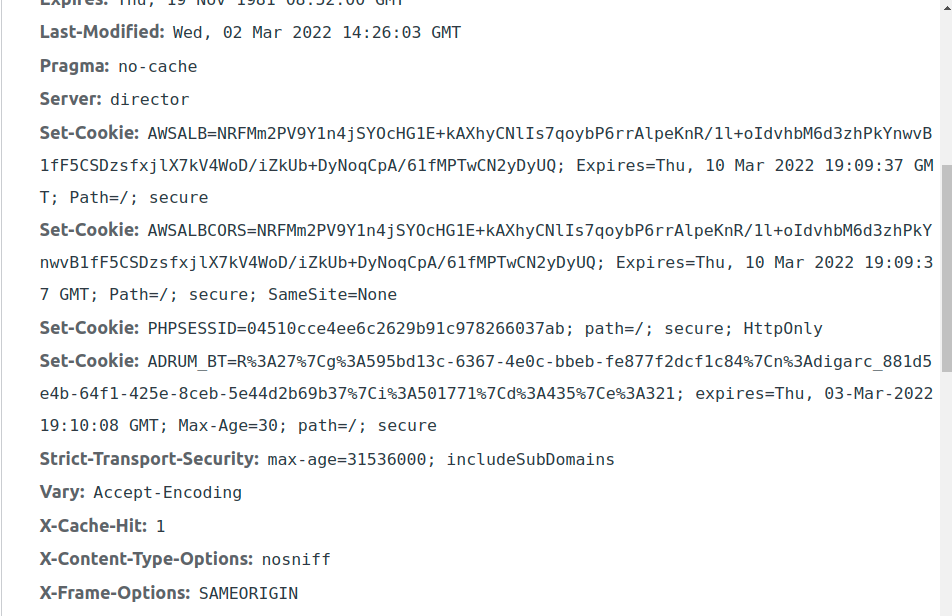Click the no-cache Pragma value
952x616 pixels.
coord(158,67)
